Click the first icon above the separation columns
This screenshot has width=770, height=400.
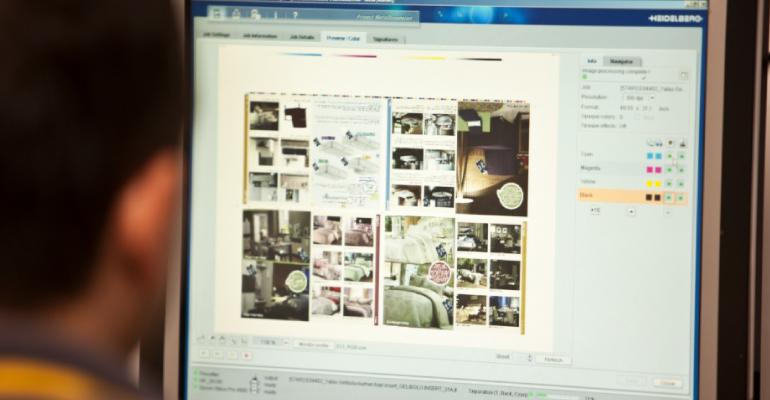pos(650,143)
